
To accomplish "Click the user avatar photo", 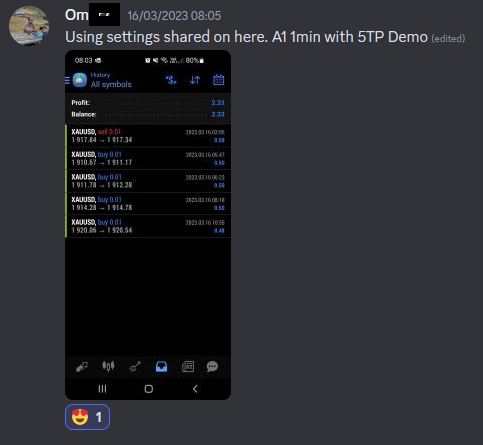I will pos(29,26).
